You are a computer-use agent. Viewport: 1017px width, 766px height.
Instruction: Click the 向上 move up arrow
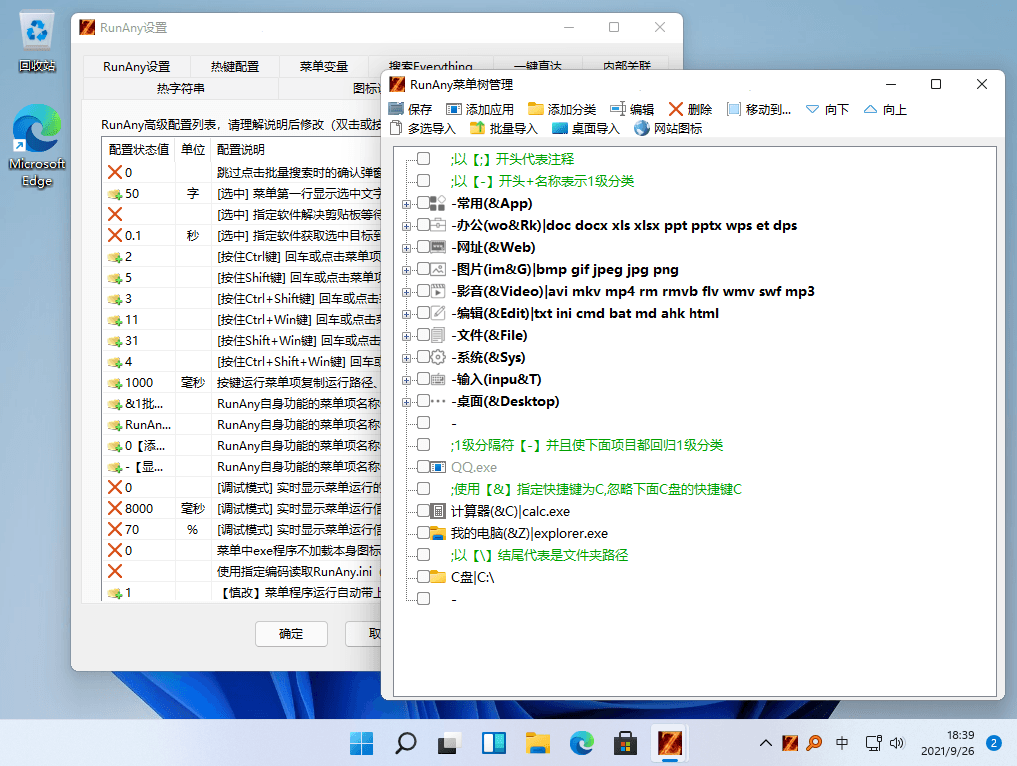pyautogui.click(x=870, y=109)
